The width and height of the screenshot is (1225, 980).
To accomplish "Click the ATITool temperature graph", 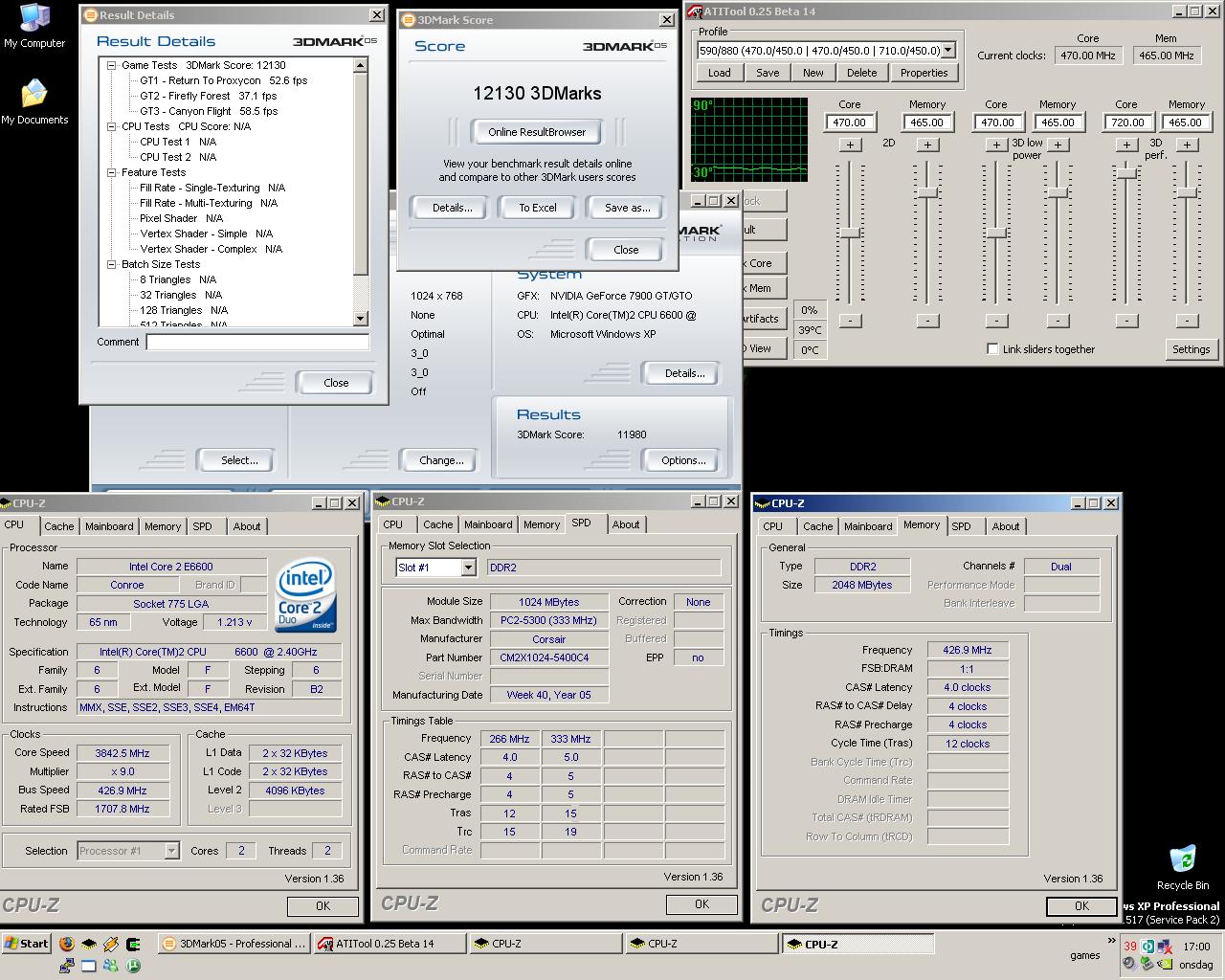I will coord(748,139).
